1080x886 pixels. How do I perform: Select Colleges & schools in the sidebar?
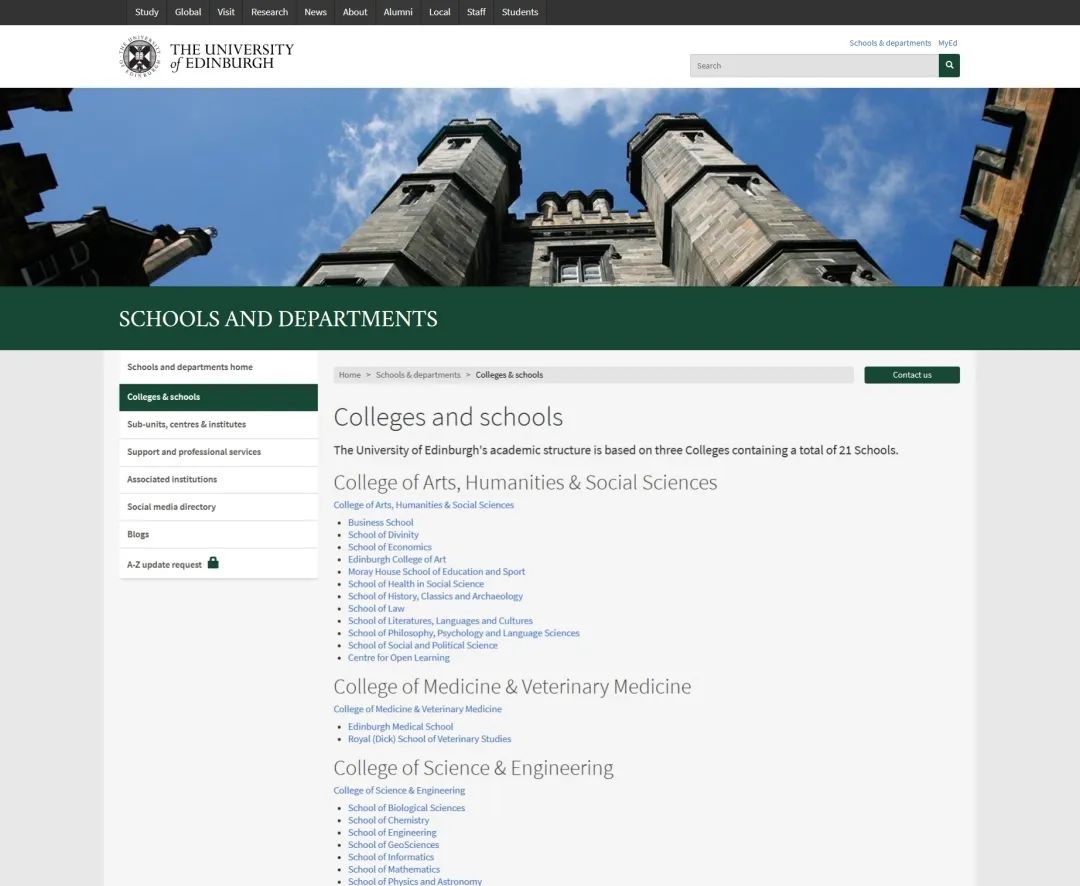(x=218, y=397)
